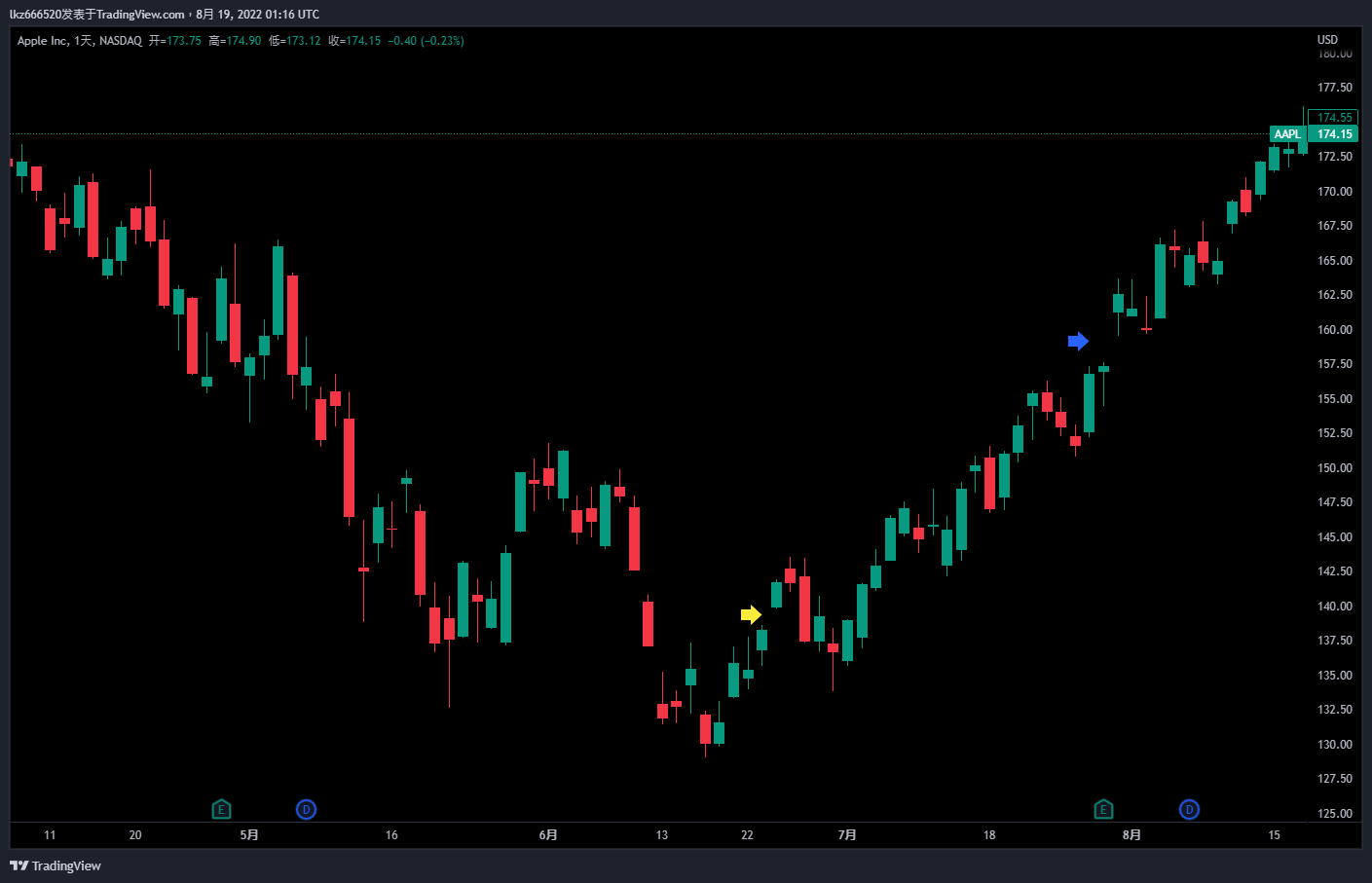
Task: Click the 18 date axis label
Action: pyautogui.click(x=989, y=835)
